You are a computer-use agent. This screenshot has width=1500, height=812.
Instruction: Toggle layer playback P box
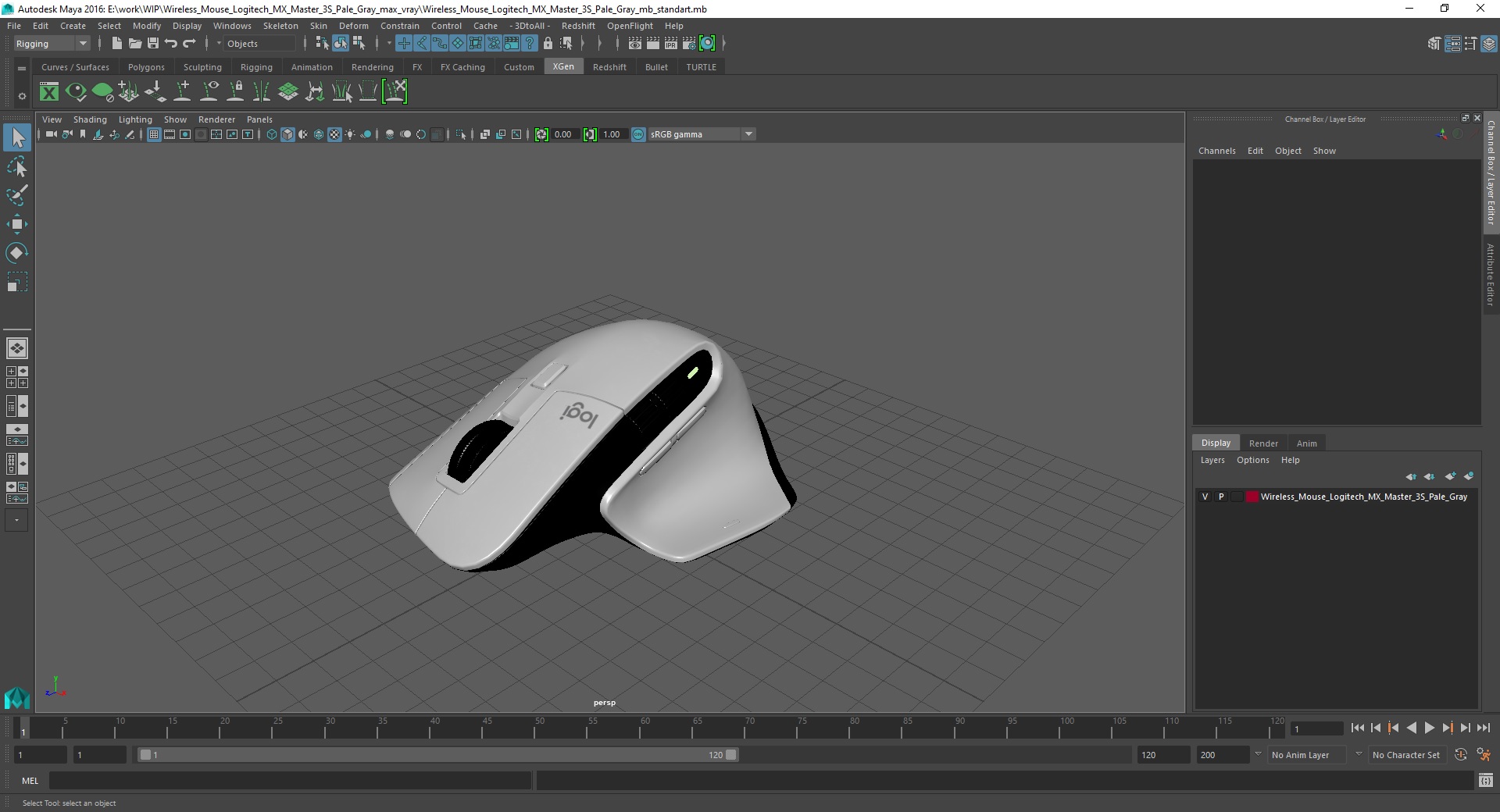[1221, 497]
